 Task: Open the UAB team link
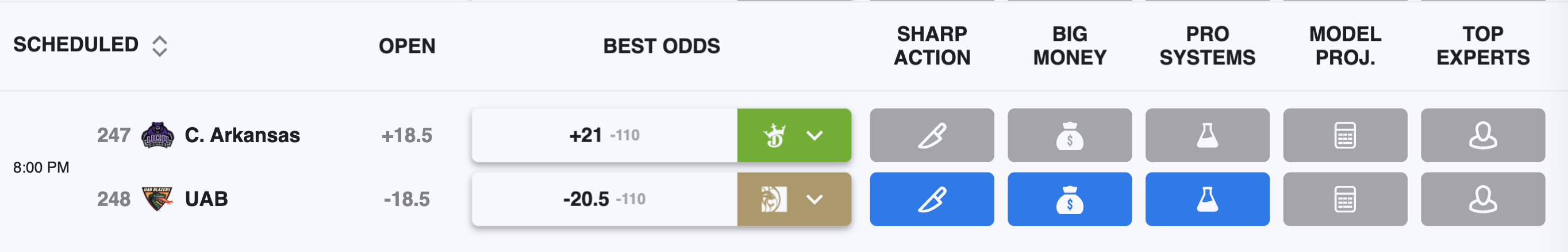[206, 199]
